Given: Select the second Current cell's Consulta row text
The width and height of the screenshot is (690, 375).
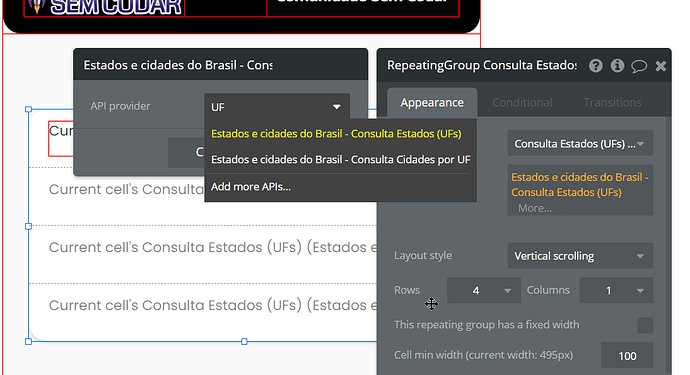Looking at the screenshot, I should pyautogui.click(x=126, y=189).
